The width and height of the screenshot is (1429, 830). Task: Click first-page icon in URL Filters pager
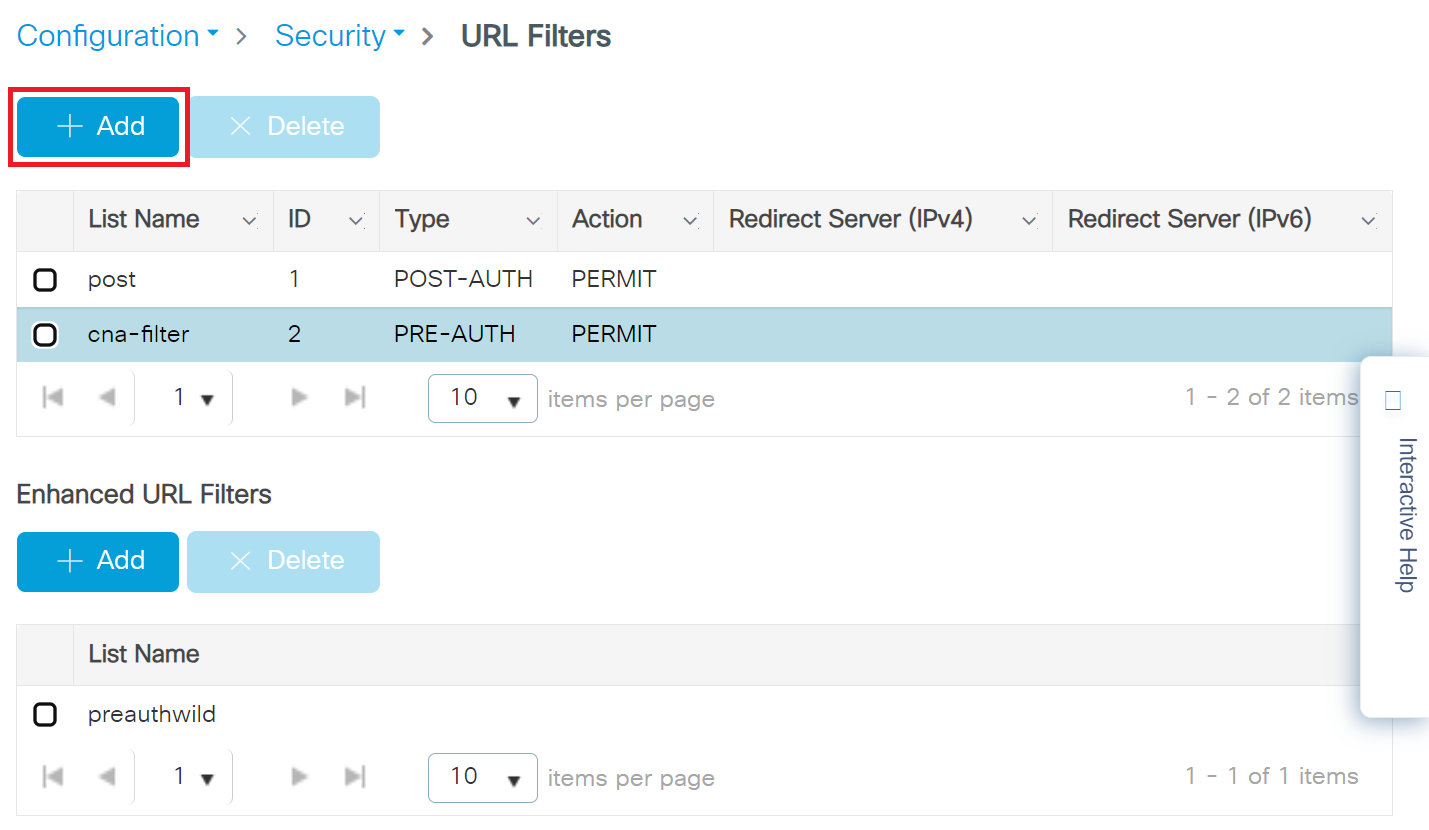[53, 398]
